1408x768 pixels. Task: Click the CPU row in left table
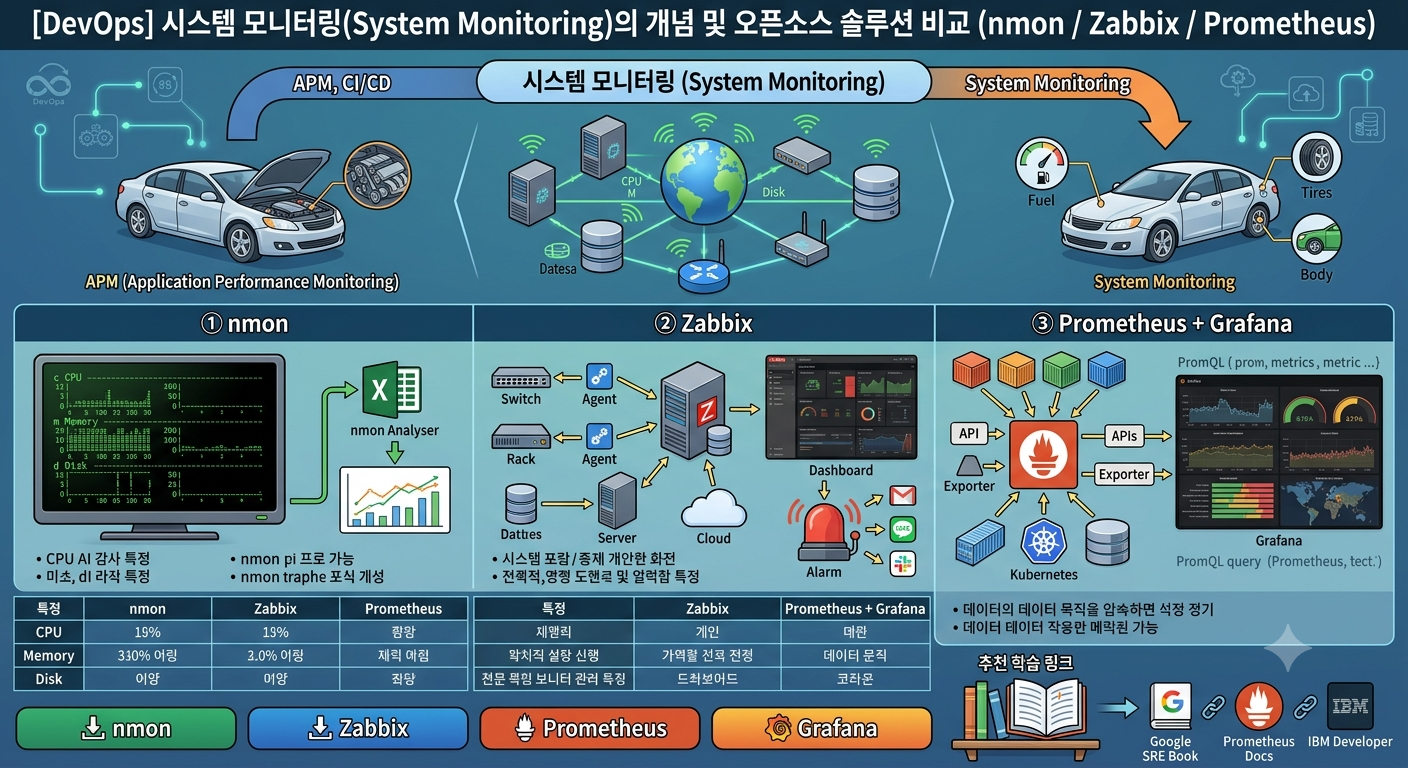[x=242, y=632]
